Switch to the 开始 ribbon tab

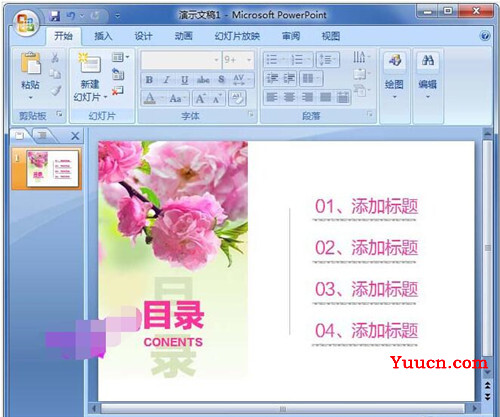pos(63,36)
